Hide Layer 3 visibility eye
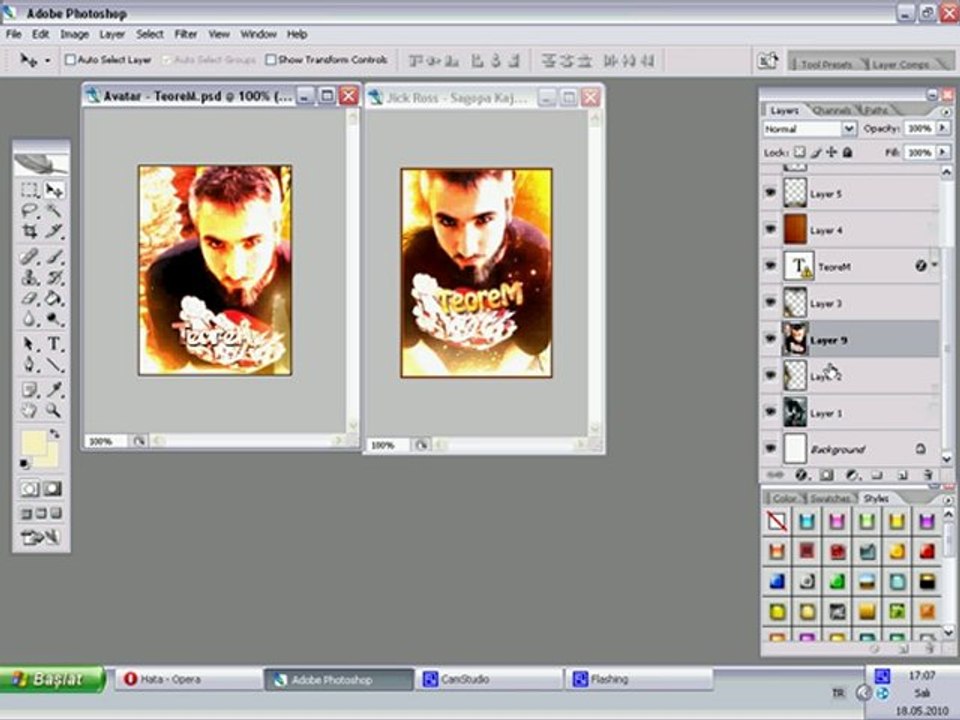The width and height of the screenshot is (960, 720). click(770, 302)
